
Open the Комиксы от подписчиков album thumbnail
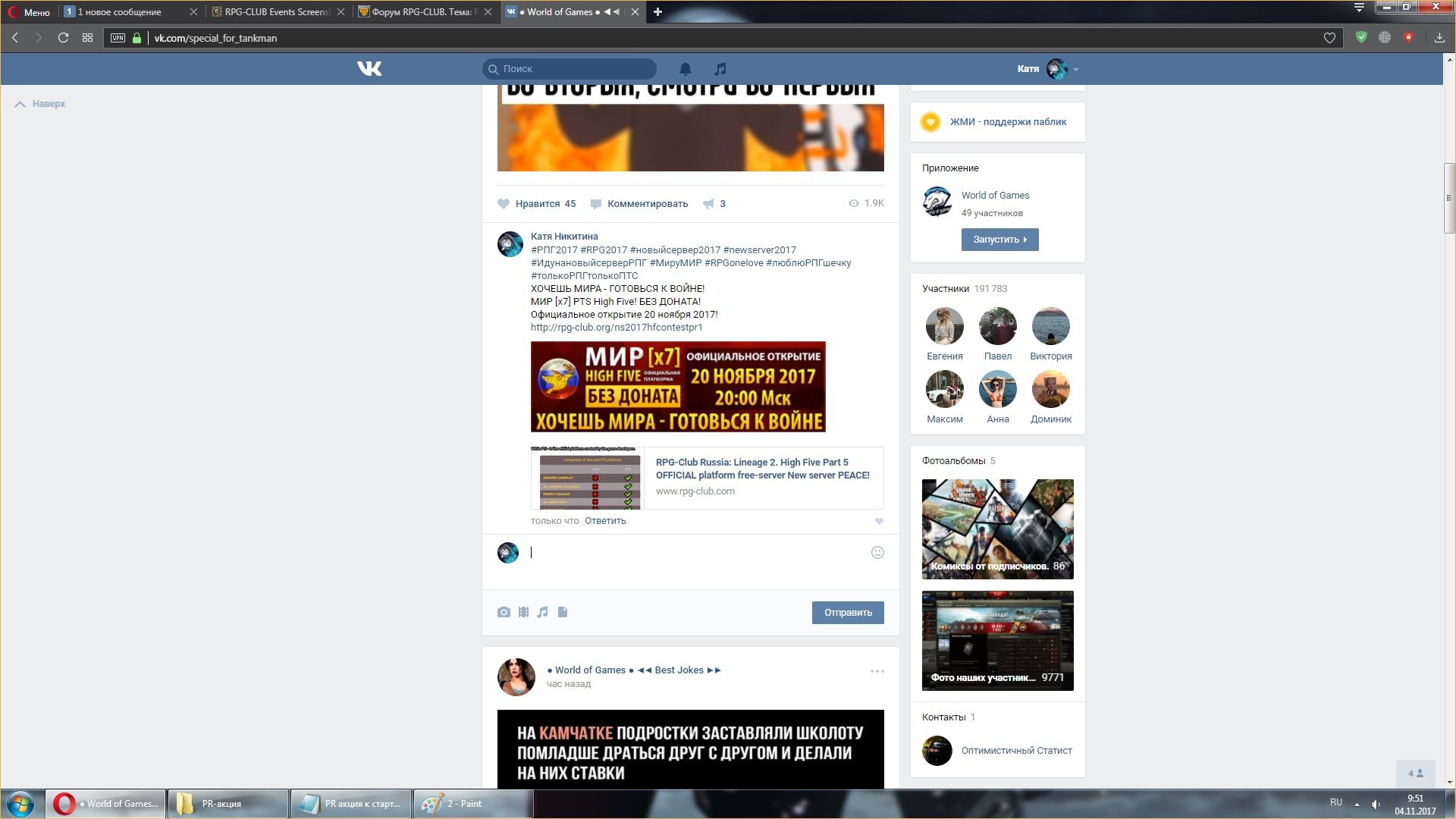[x=997, y=529]
